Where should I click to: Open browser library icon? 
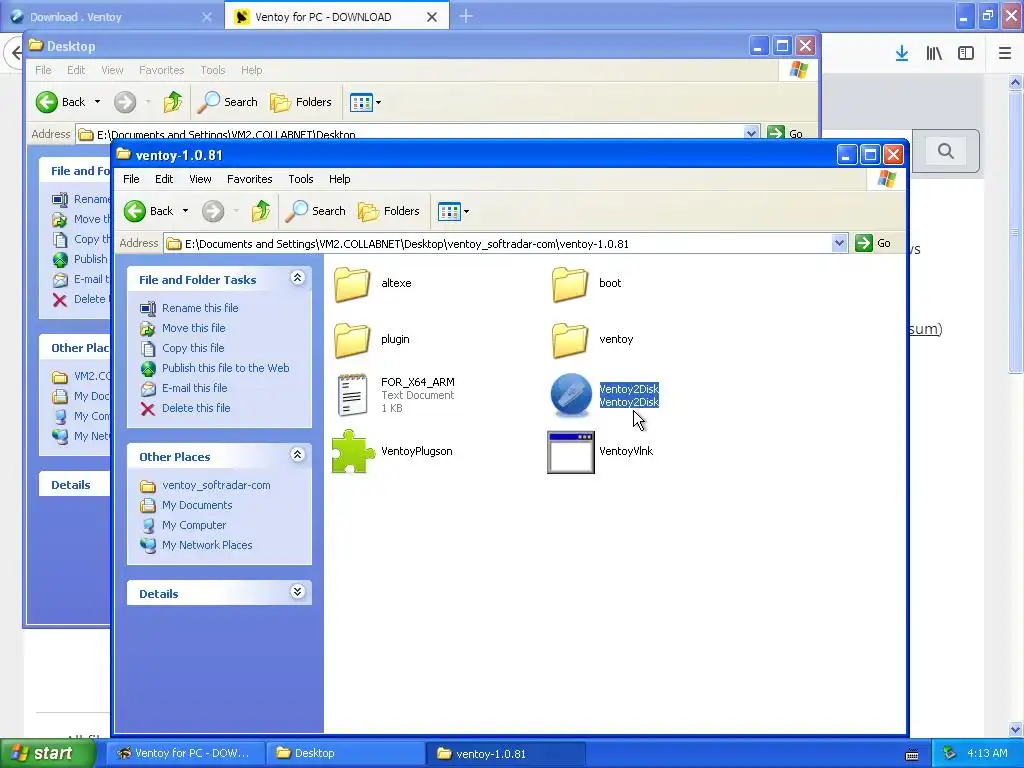pyautogui.click(x=934, y=54)
